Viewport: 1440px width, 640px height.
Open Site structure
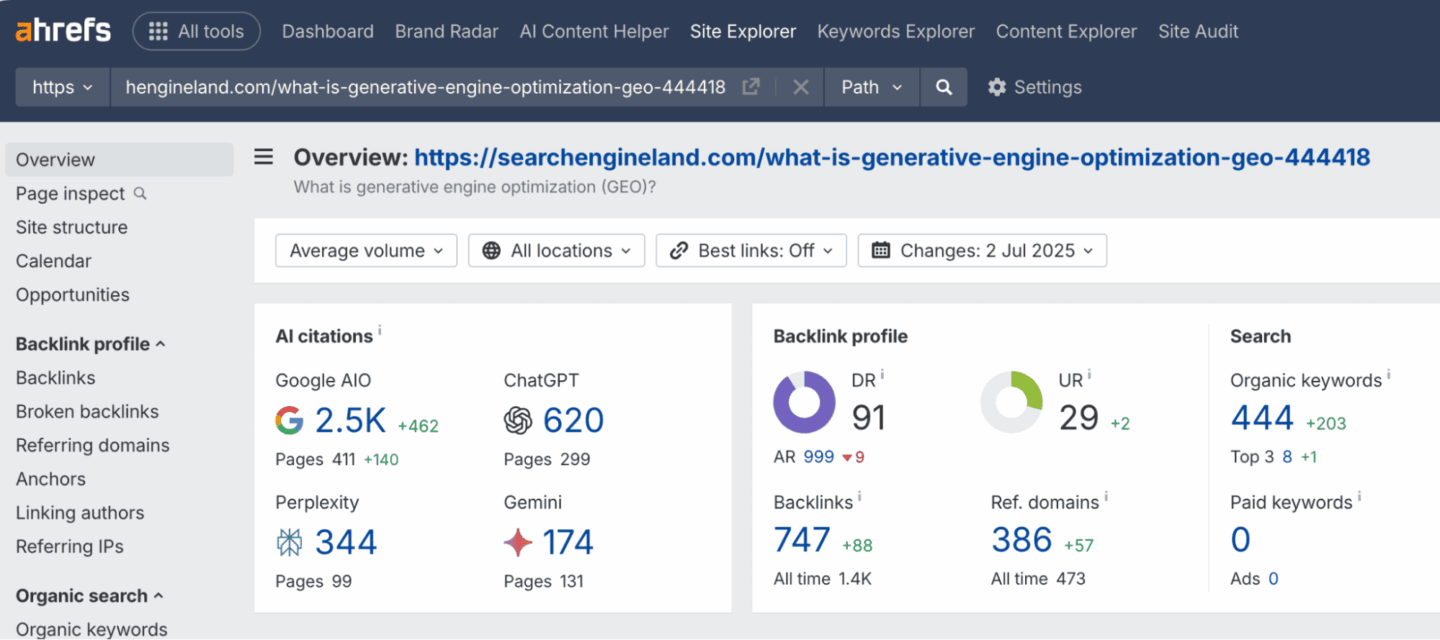72,227
